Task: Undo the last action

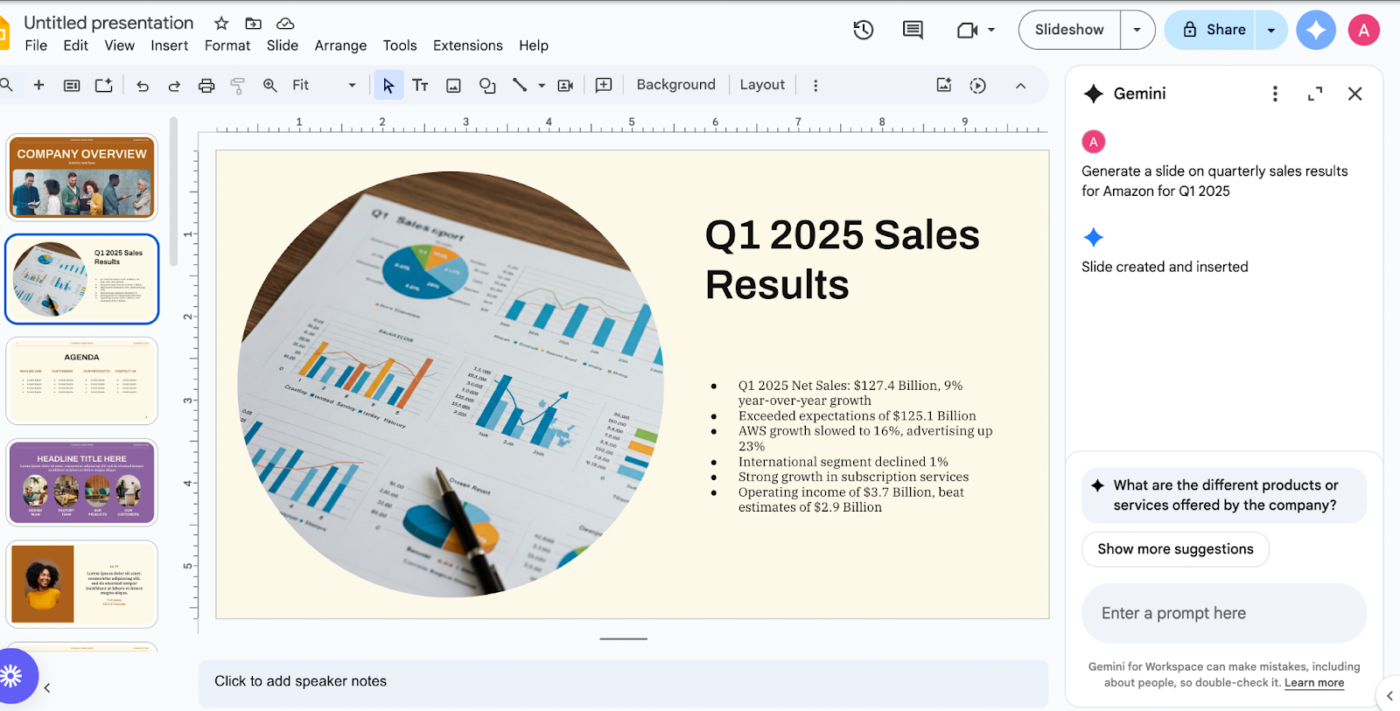Action: click(142, 85)
